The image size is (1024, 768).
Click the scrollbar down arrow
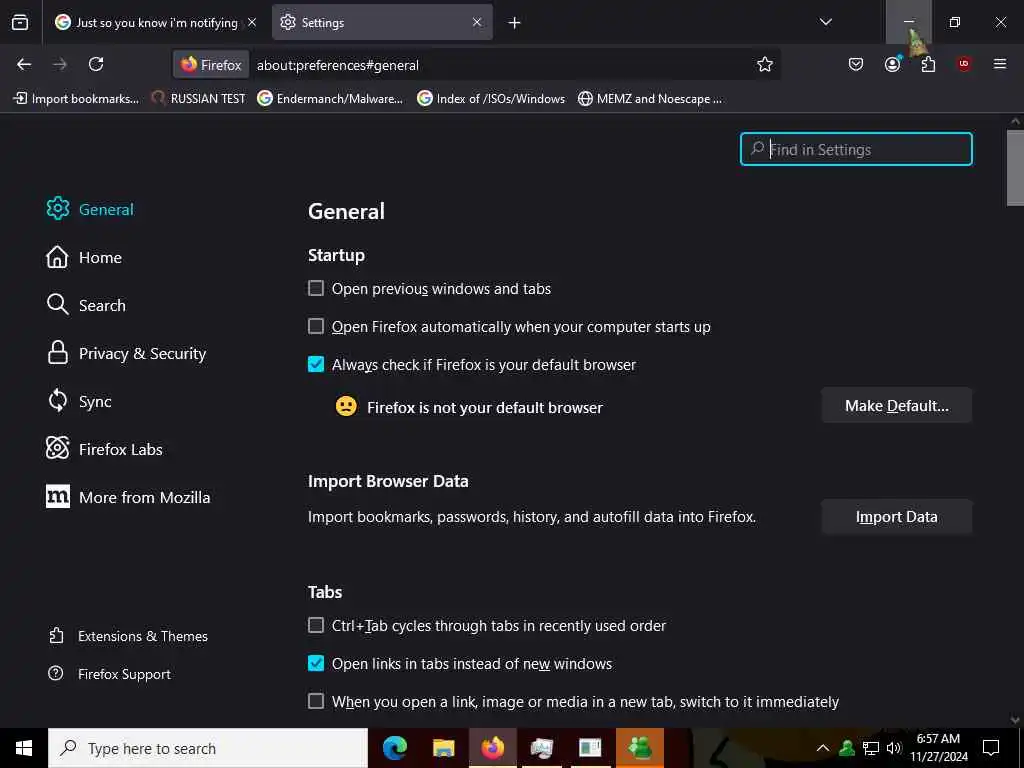tap(1015, 720)
